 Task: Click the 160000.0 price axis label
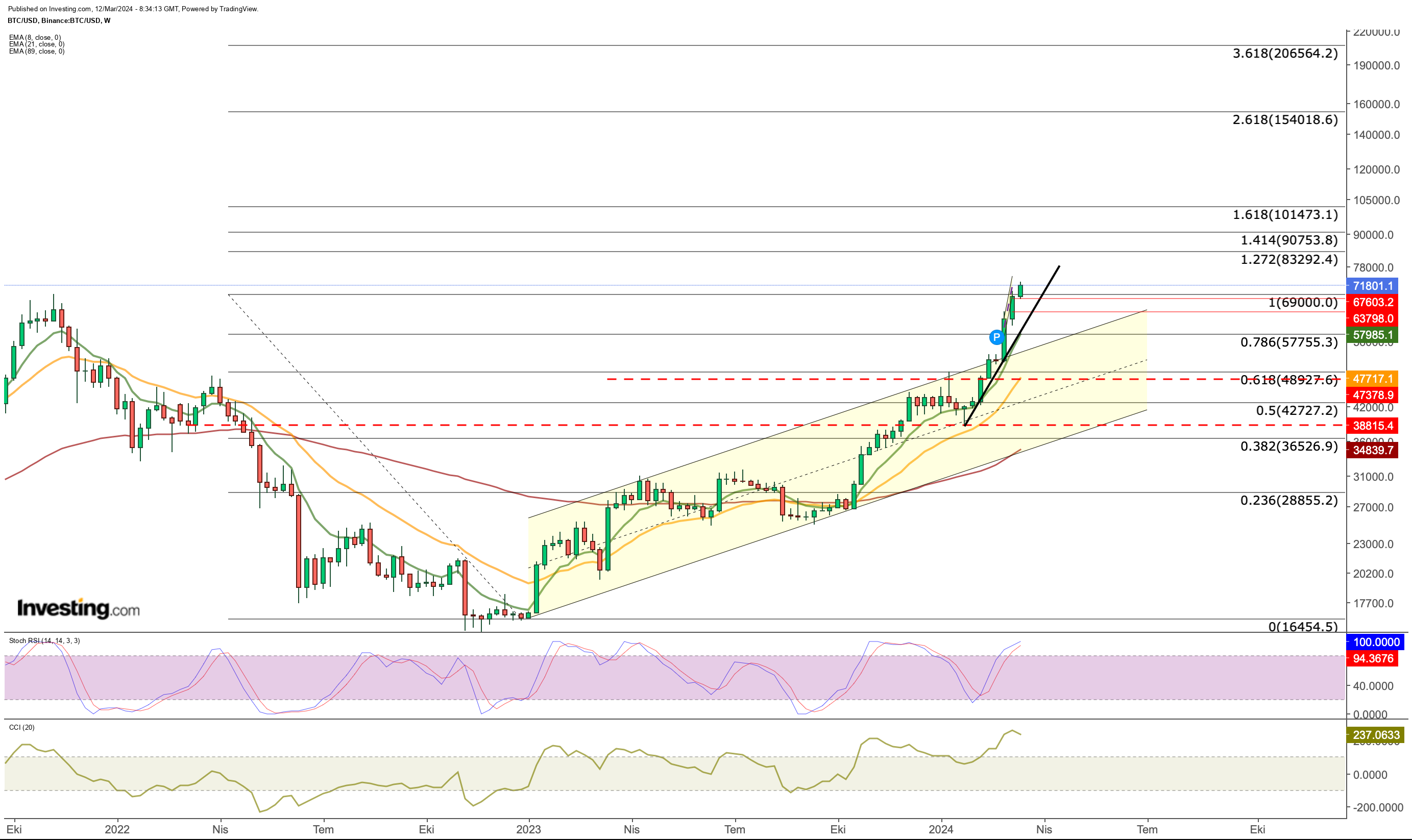click(x=1376, y=104)
